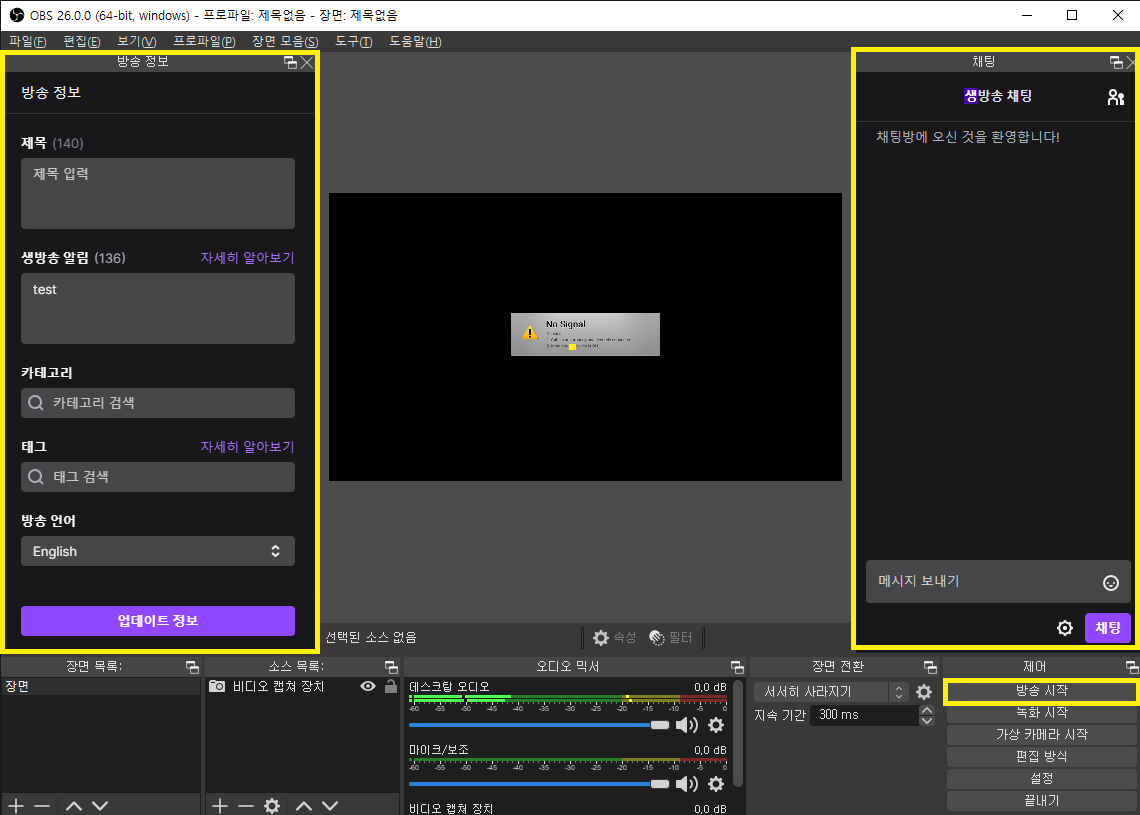Close the 방송 정보 dock panel
The height and width of the screenshot is (815, 1140).
307,63
